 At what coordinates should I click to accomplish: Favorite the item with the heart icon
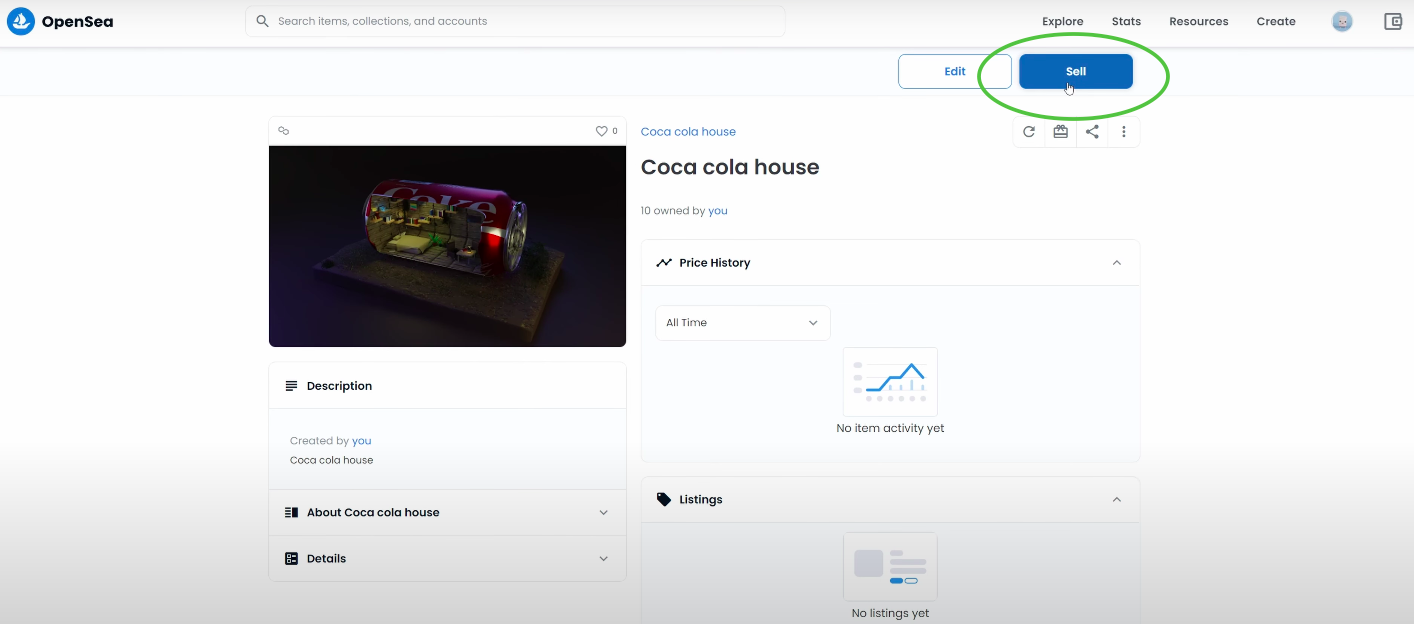(602, 131)
